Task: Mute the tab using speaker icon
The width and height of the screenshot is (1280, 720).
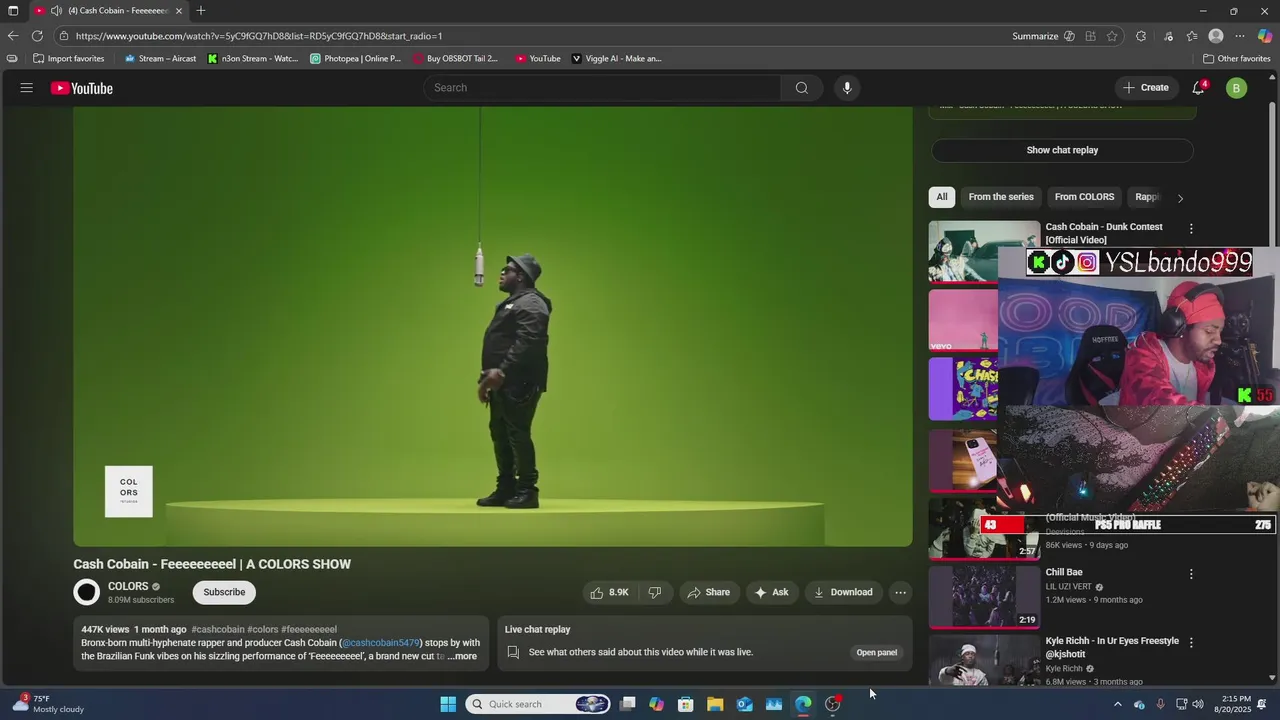Action: tap(56, 11)
